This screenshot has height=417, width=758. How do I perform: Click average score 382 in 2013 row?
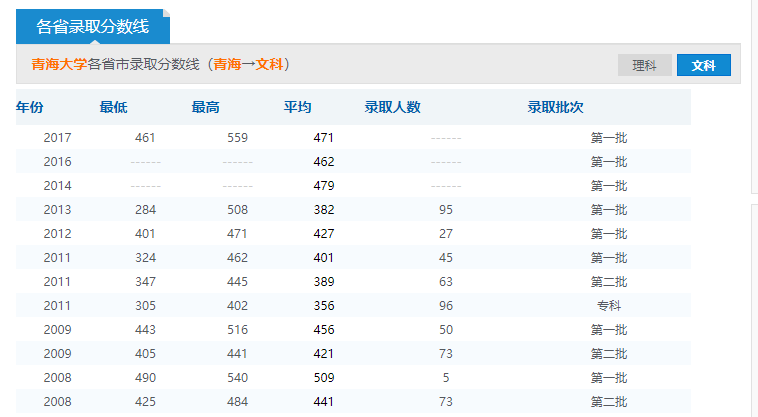(x=323, y=210)
